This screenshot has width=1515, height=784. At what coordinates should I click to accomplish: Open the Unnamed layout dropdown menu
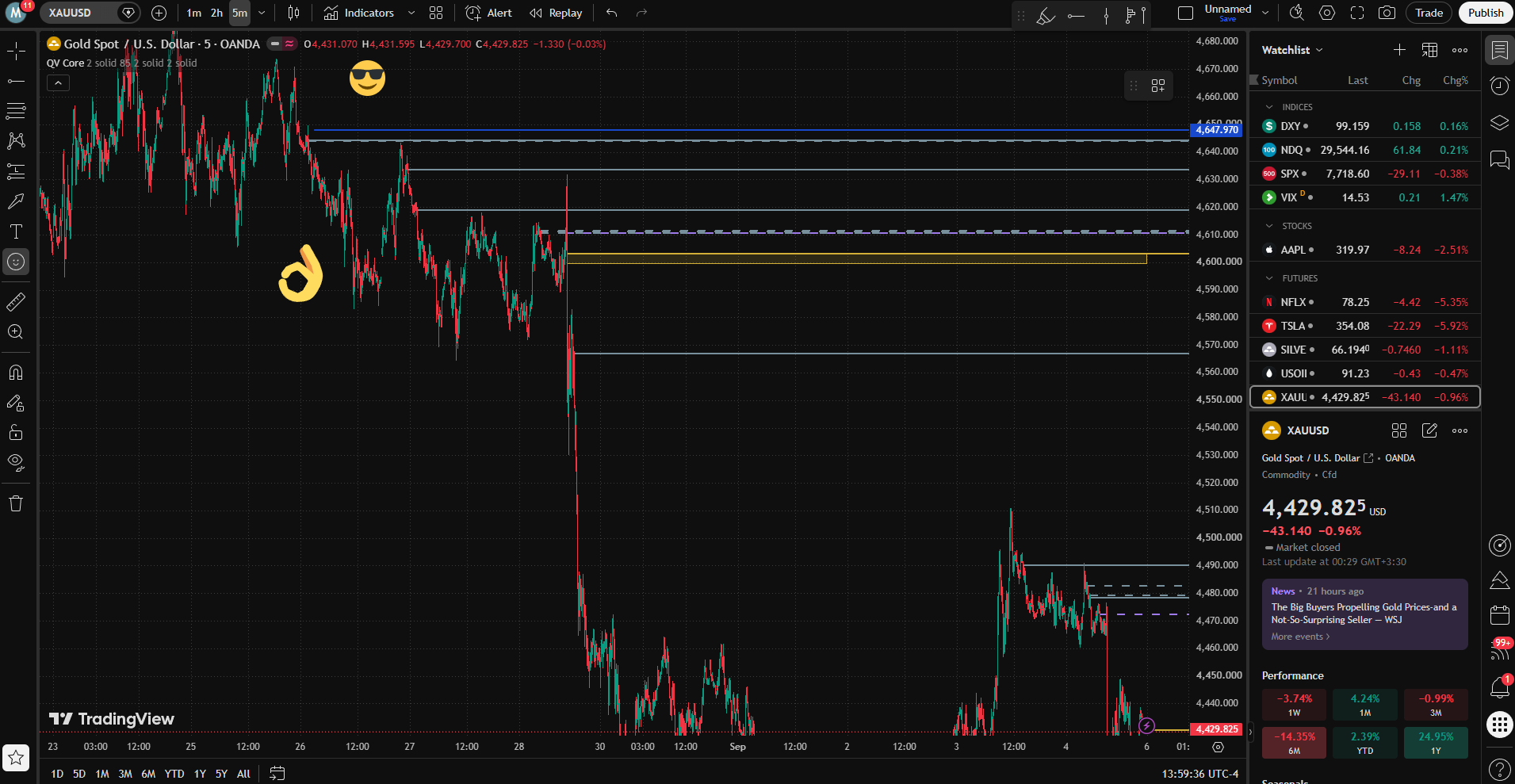(1265, 13)
